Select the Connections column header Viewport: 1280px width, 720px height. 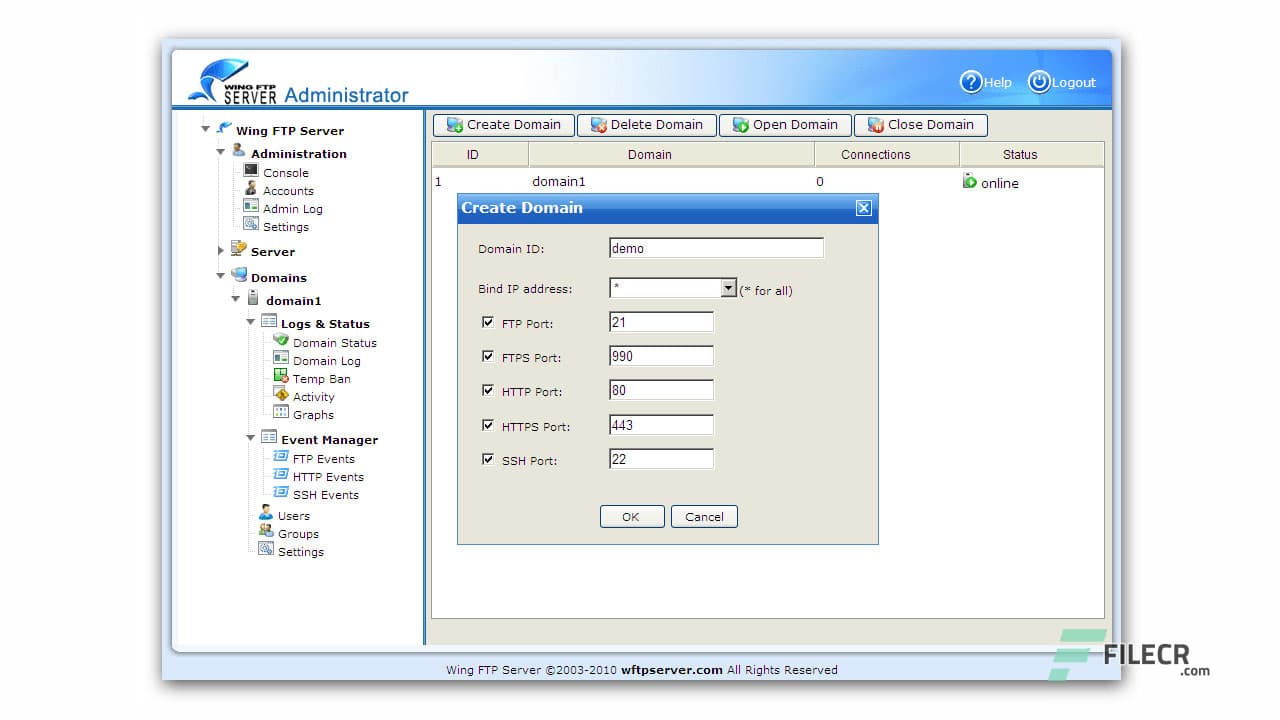874,154
